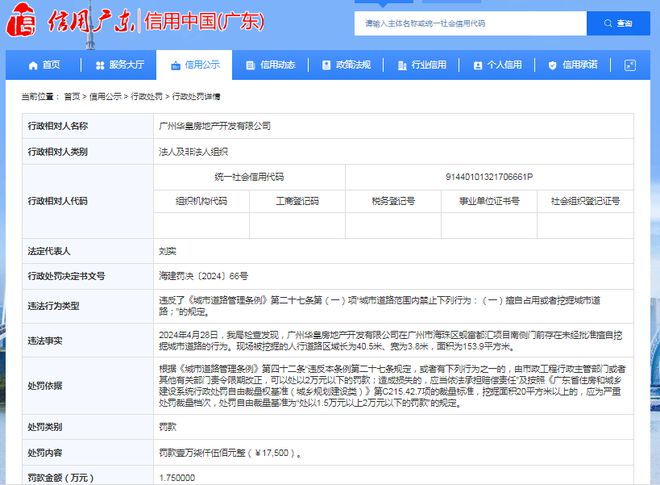This screenshot has height=485, width=660.
Task: Select fine amount value 1.750000
Action: click(177, 478)
